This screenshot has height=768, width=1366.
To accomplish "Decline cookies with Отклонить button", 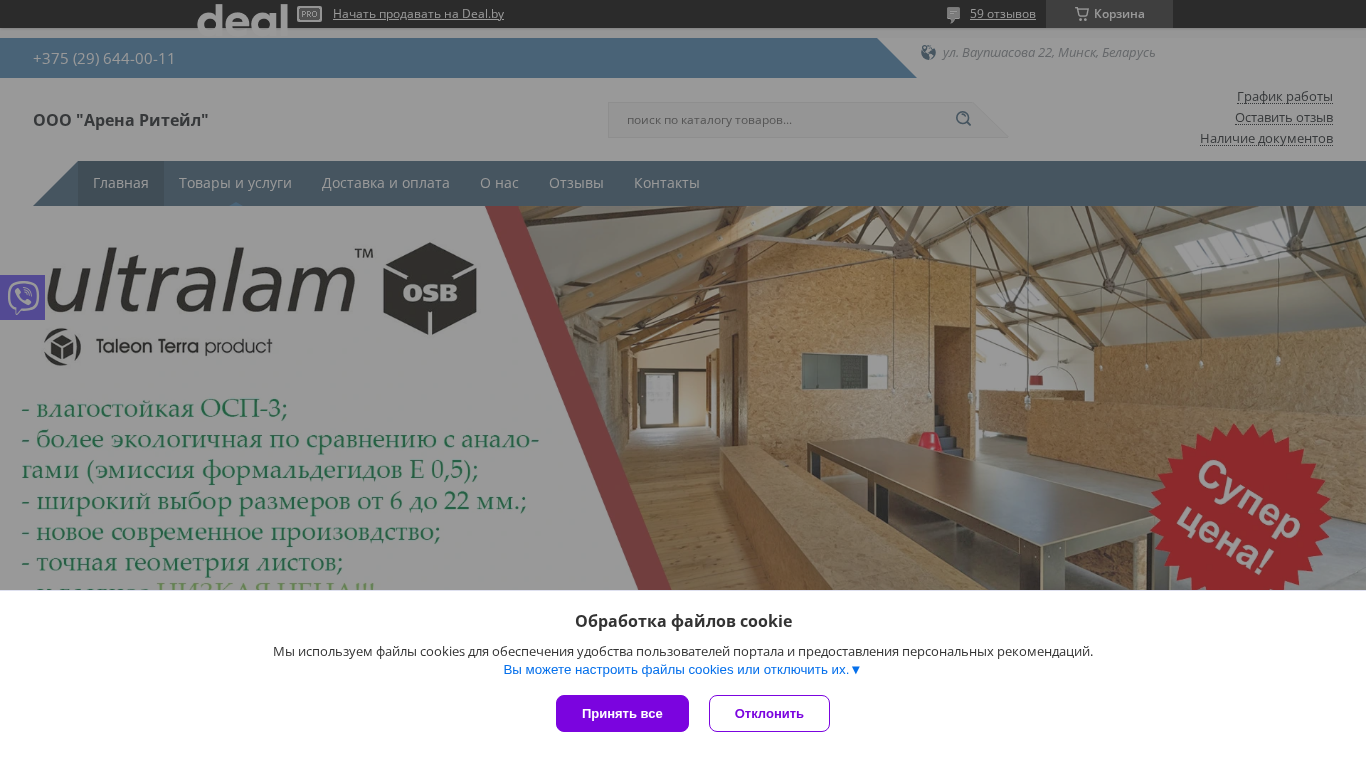I will (769, 714).
